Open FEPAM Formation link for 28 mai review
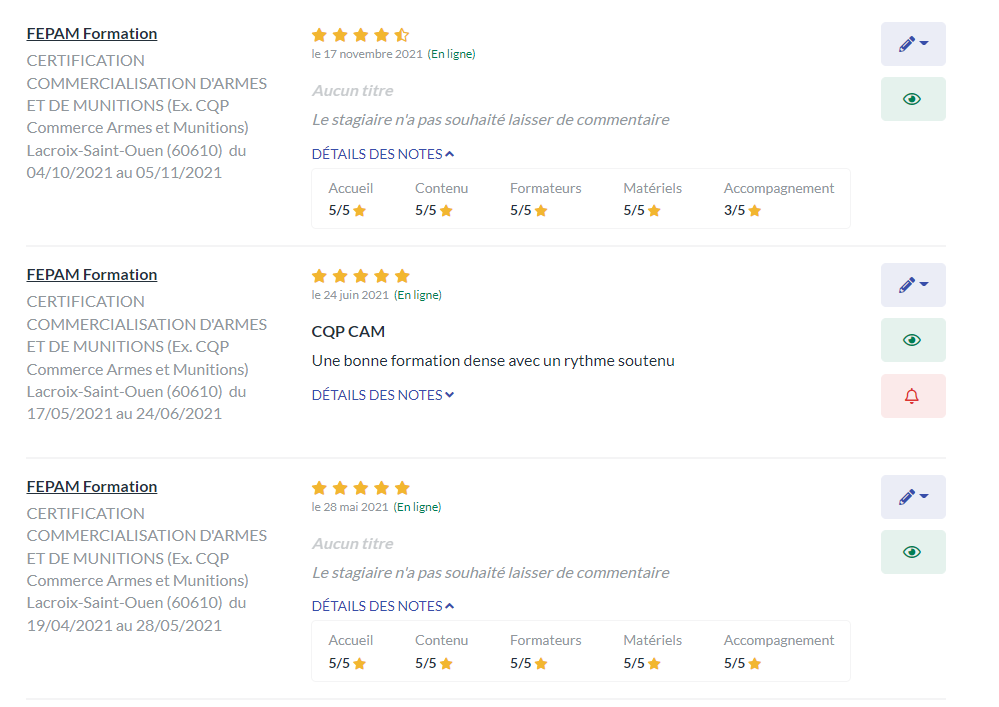This screenshot has width=999, height=707. [92, 487]
